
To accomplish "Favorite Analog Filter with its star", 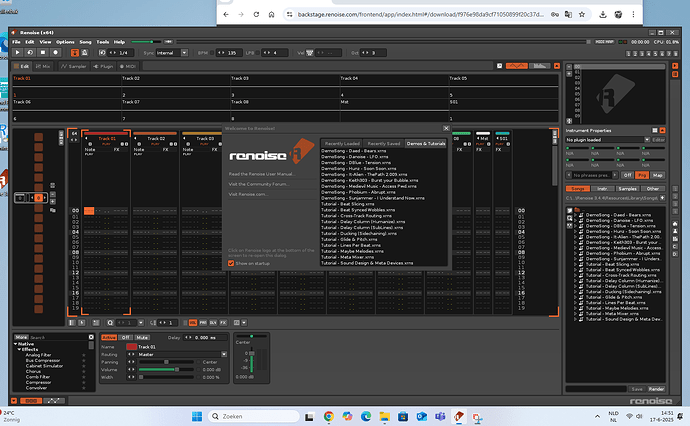I will [x=84, y=355].
